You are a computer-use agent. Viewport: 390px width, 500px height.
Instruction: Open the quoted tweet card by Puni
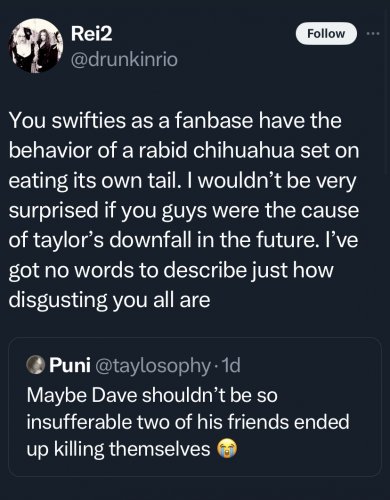195,407
